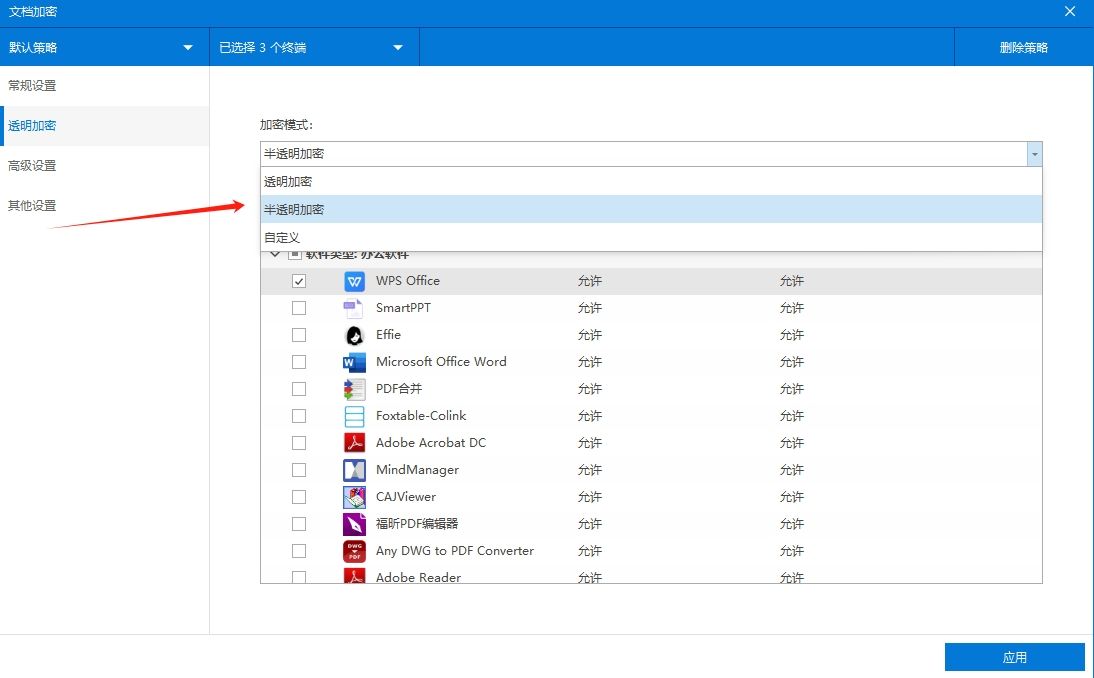The height and width of the screenshot is (678, 1094).
Task: Click the MindManager application icon
Action: (353, 469)
